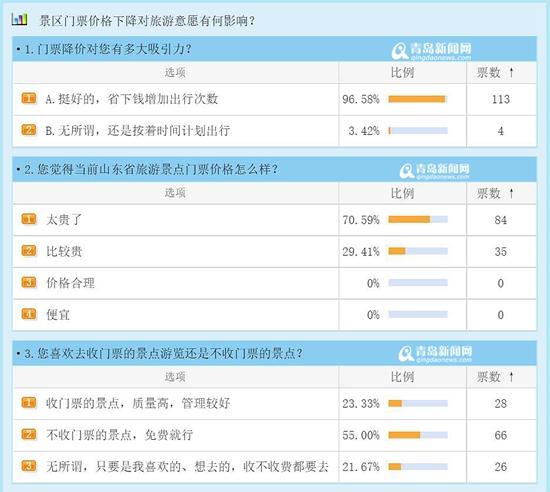The width and height of the screenshot is (550, 492).
Task: Click the orange number 2 badge beside 无所谓，还是按着时间计划出行
Action: 29,130
